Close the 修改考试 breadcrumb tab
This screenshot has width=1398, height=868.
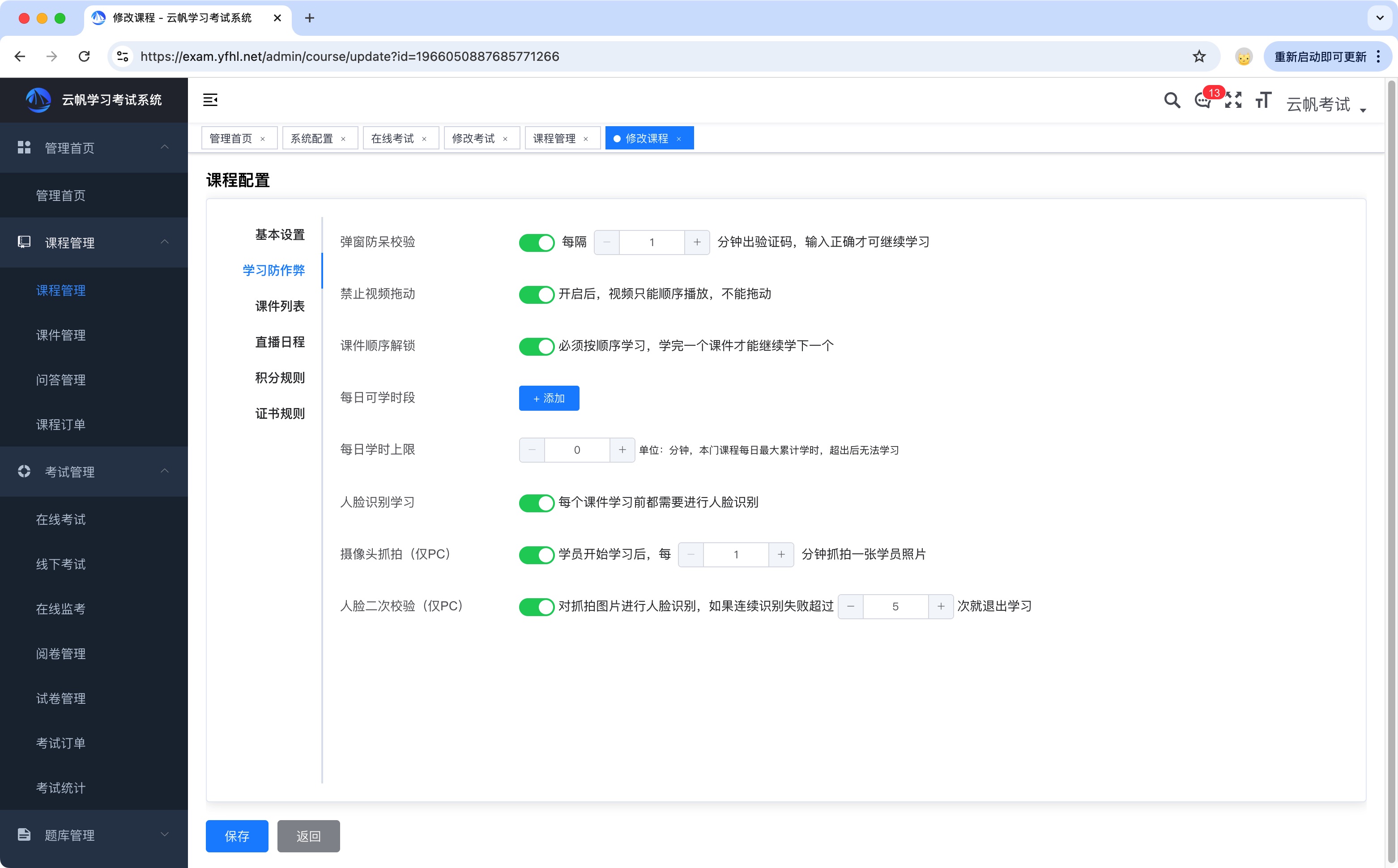tap(505, 138)
